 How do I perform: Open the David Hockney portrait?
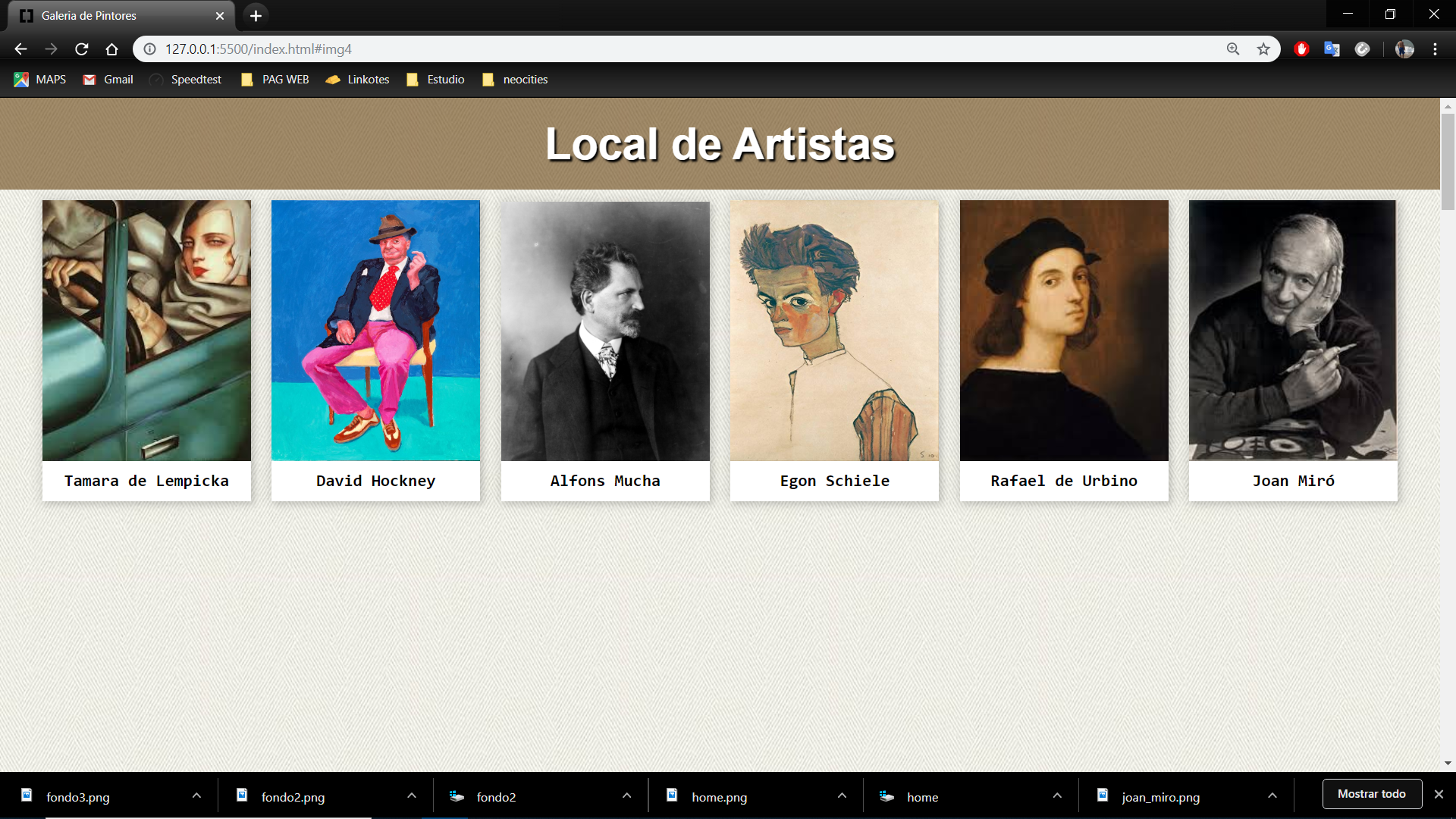(375, 331)
